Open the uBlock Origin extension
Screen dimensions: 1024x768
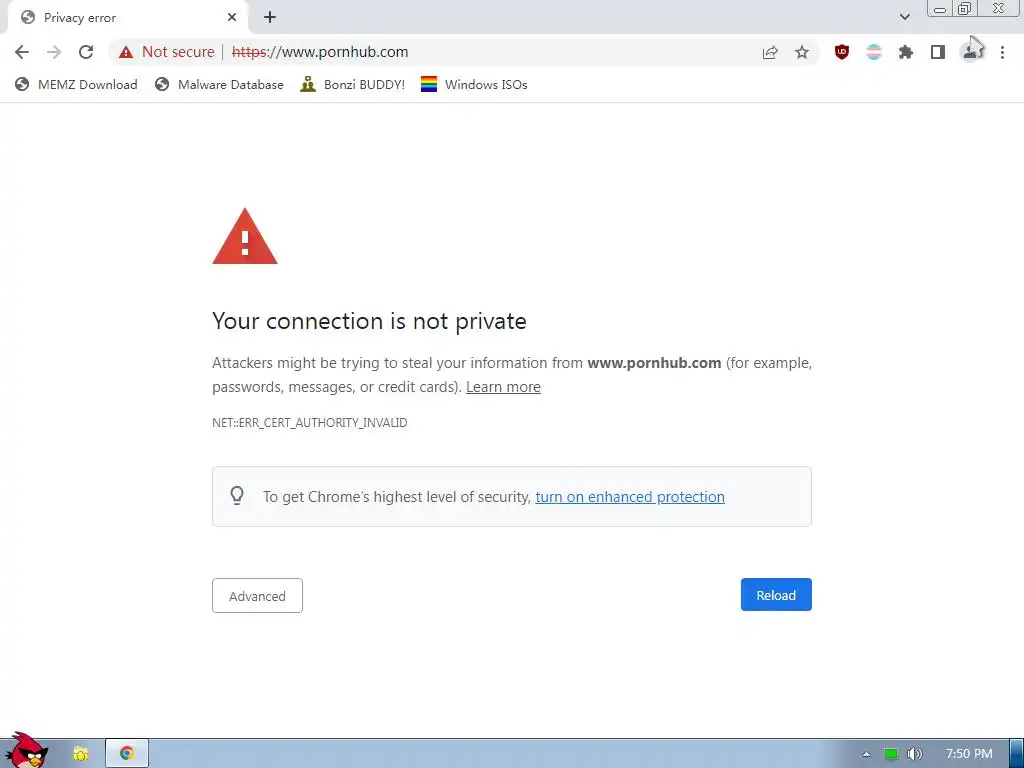[842, 52]
